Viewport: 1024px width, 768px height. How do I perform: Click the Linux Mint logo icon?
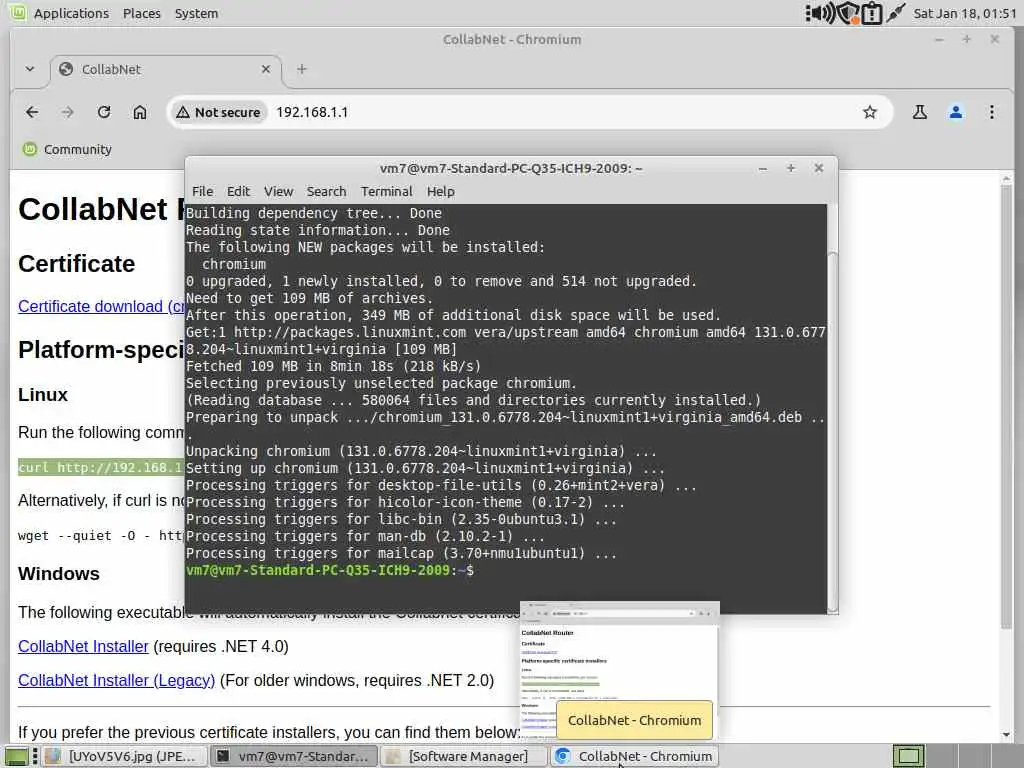tap(18, 12)
